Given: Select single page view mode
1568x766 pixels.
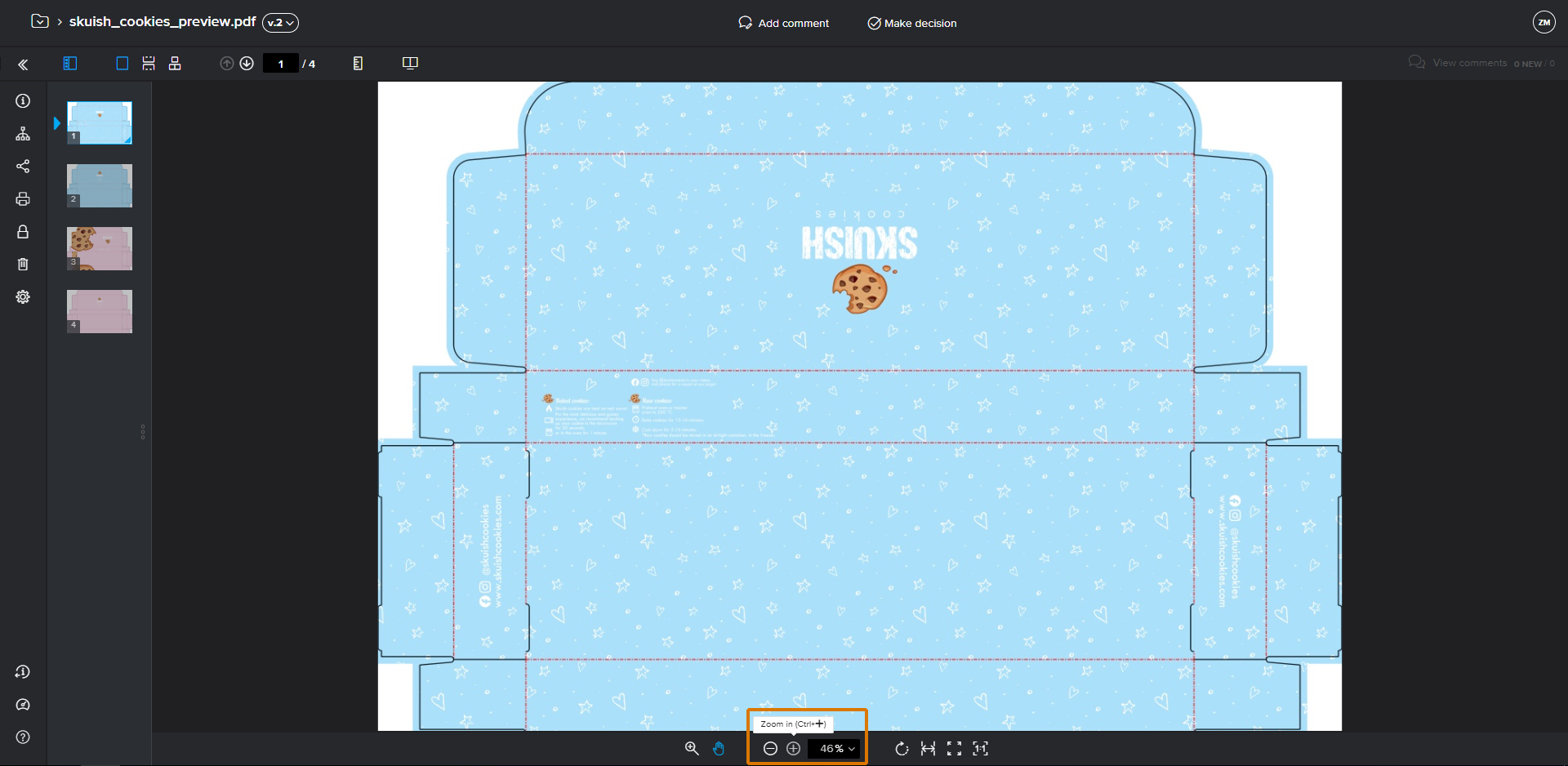Looking at the screenshot, I should [x=122, y=64].
